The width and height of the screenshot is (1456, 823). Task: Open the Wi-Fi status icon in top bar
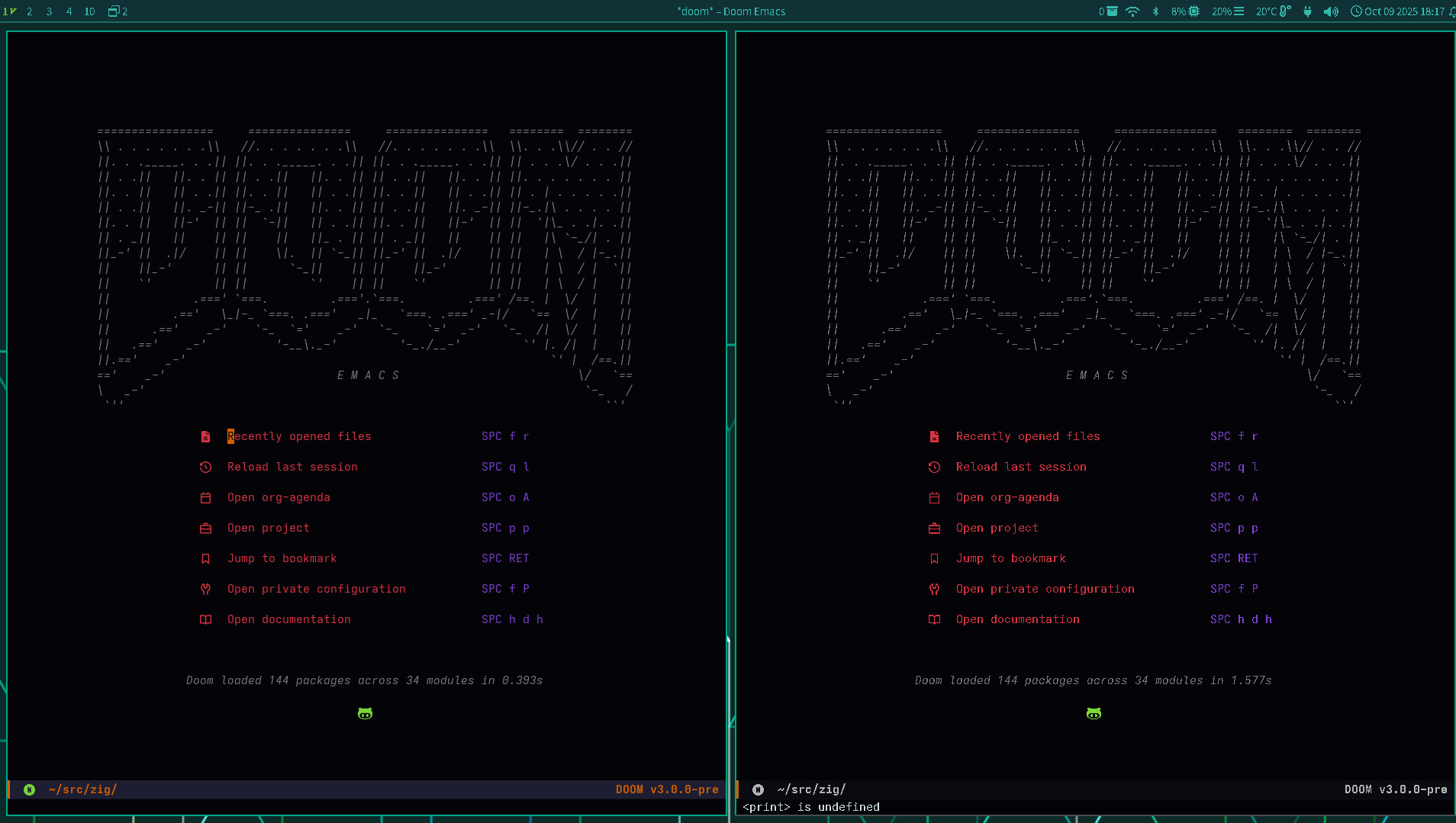(x=1132, y=11)
